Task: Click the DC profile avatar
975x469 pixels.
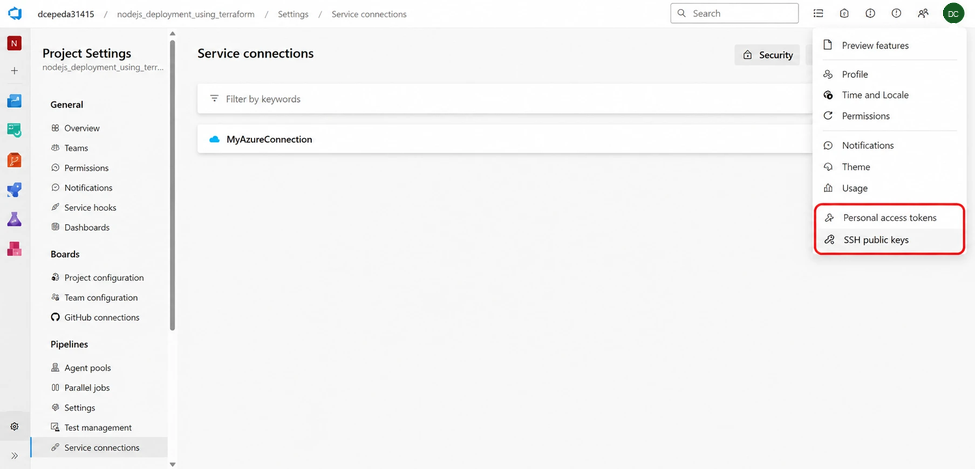Action: [953, 13]
